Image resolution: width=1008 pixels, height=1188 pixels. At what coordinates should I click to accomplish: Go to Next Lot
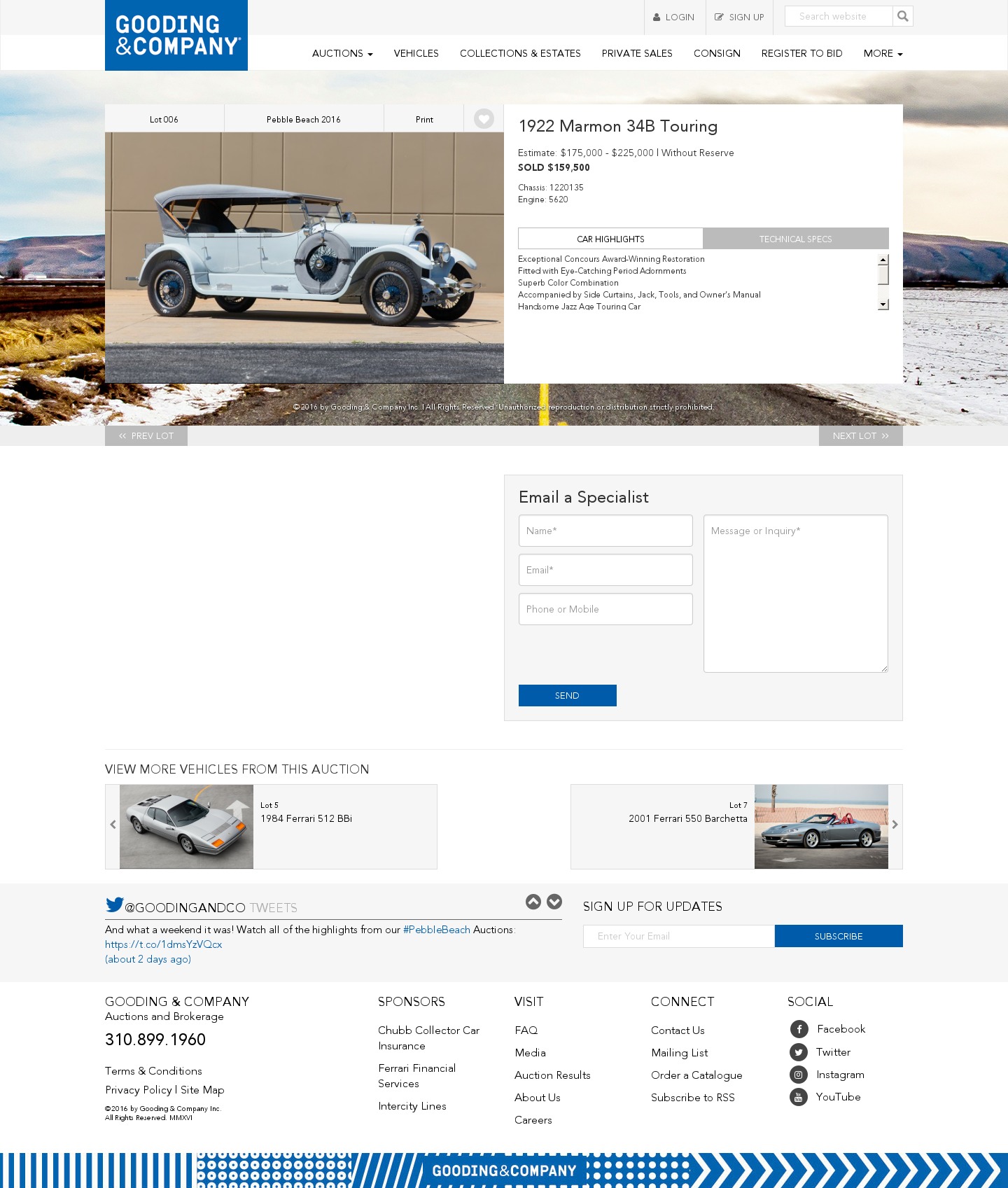click(x=861, y=435)
